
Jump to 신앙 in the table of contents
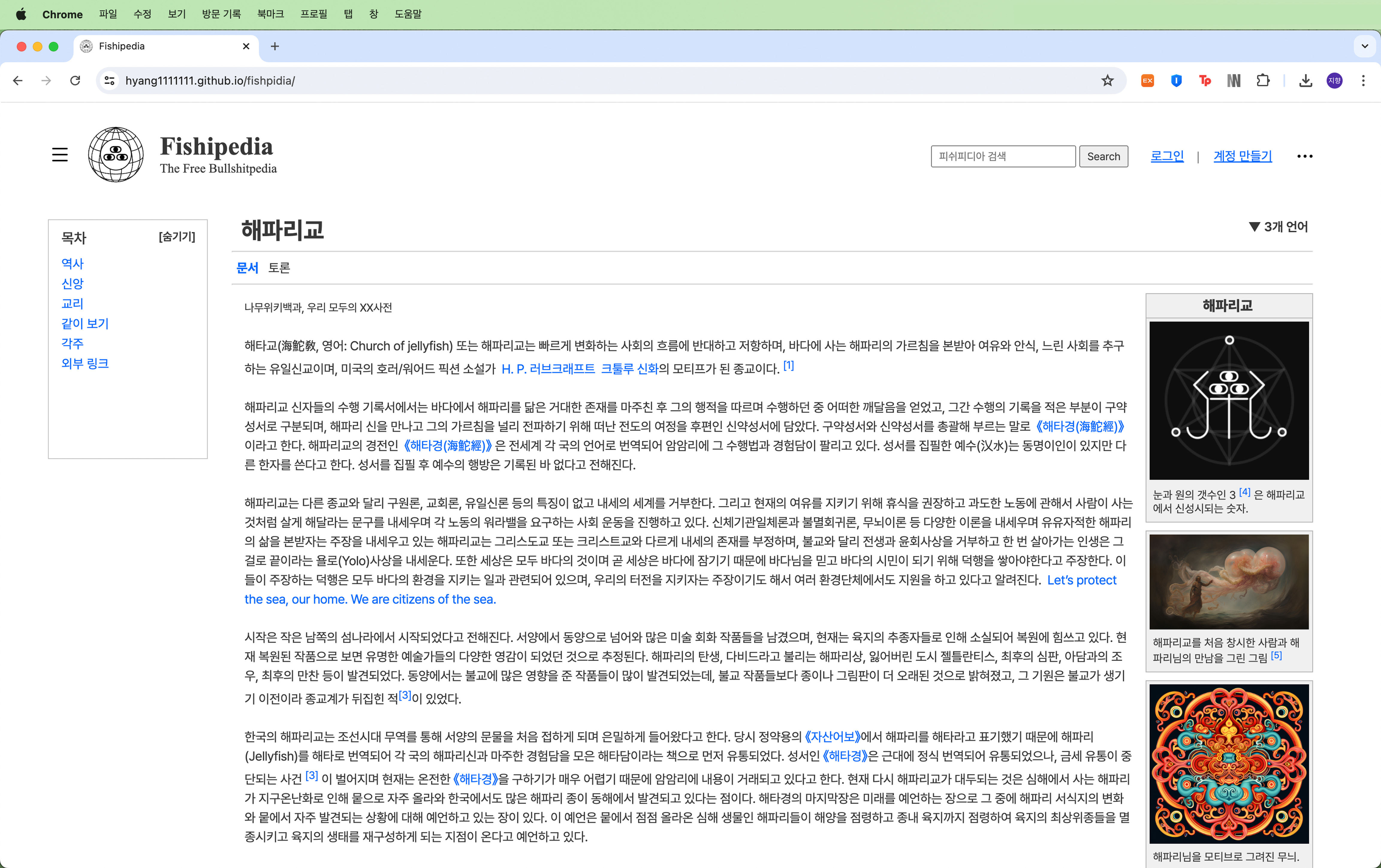point(73,284)
